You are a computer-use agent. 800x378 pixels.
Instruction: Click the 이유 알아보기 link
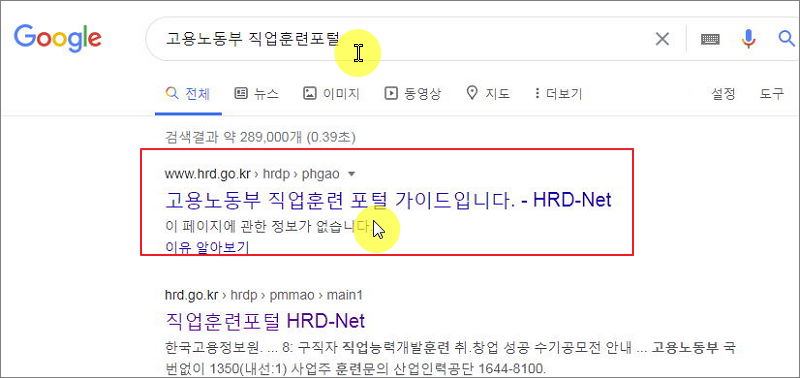[207, 248]
